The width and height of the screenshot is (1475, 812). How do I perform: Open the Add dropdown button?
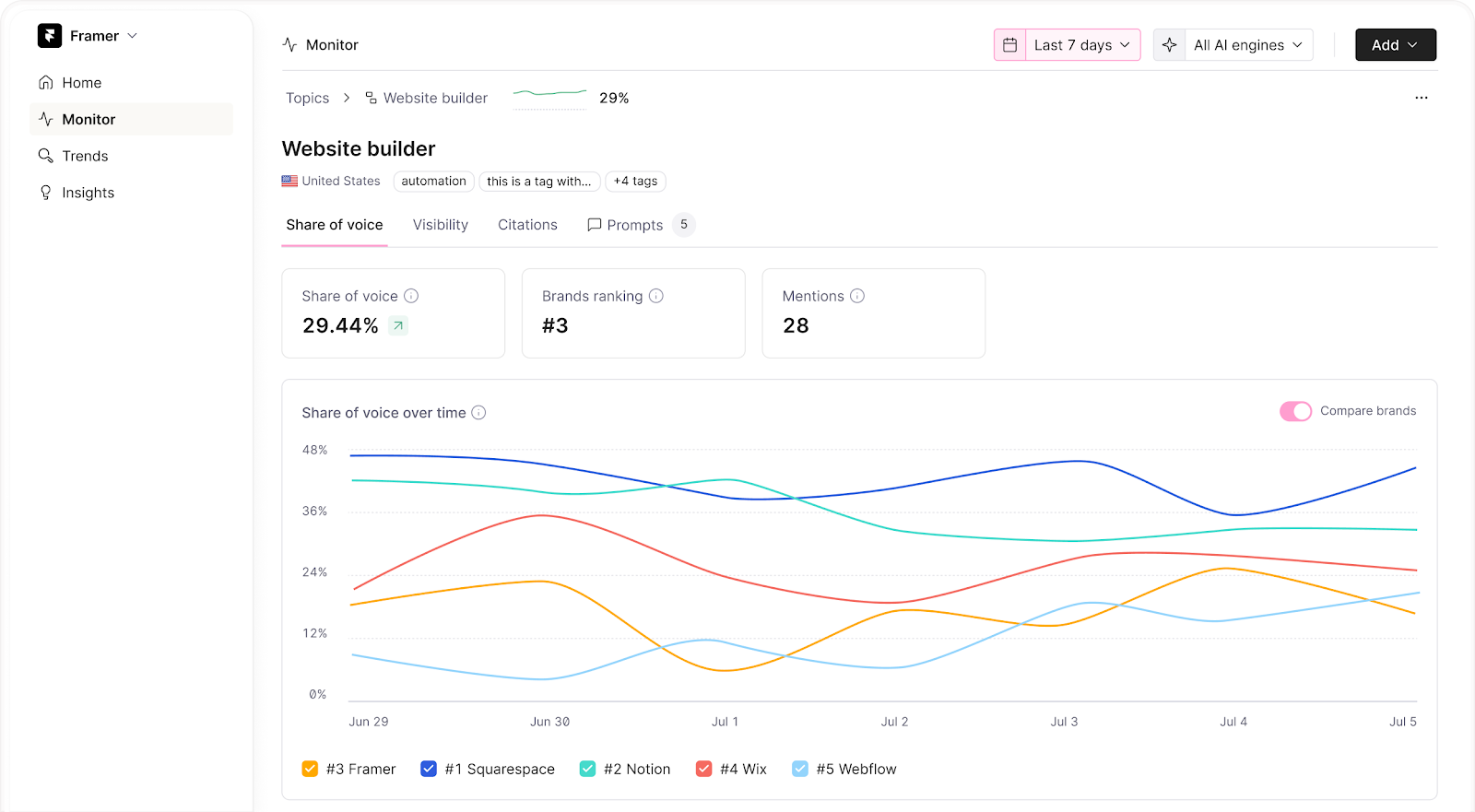(x=1396, y=45)
